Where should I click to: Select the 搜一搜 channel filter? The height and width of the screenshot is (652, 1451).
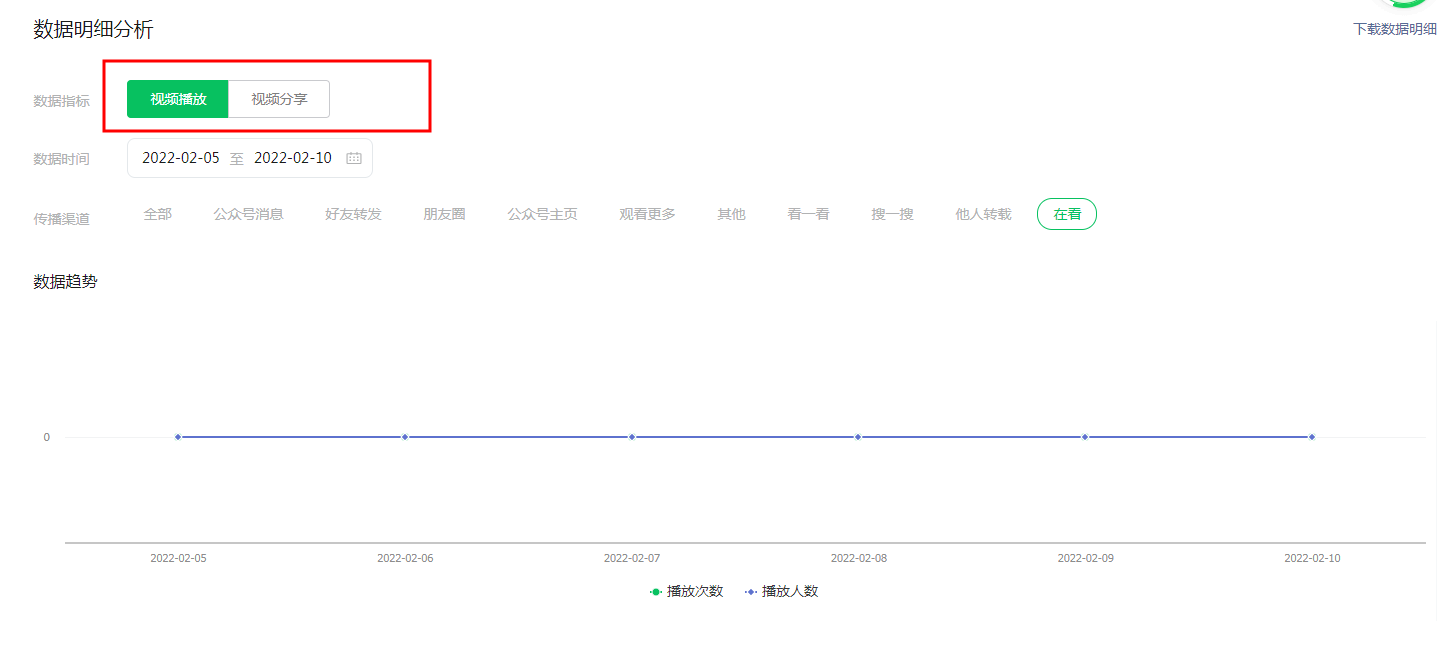[x=893, y=214]
